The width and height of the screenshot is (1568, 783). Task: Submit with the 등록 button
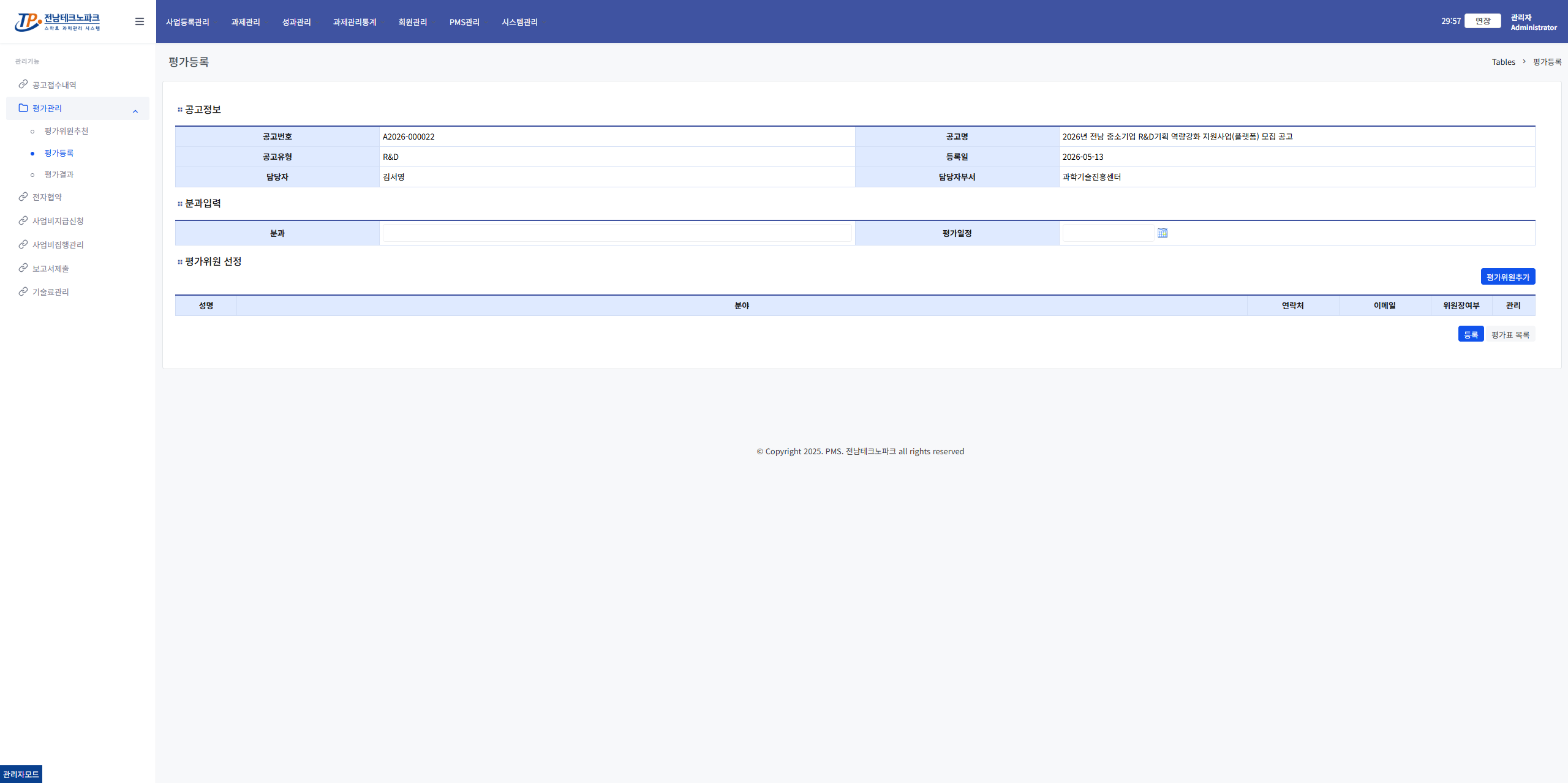(1471, 334)
